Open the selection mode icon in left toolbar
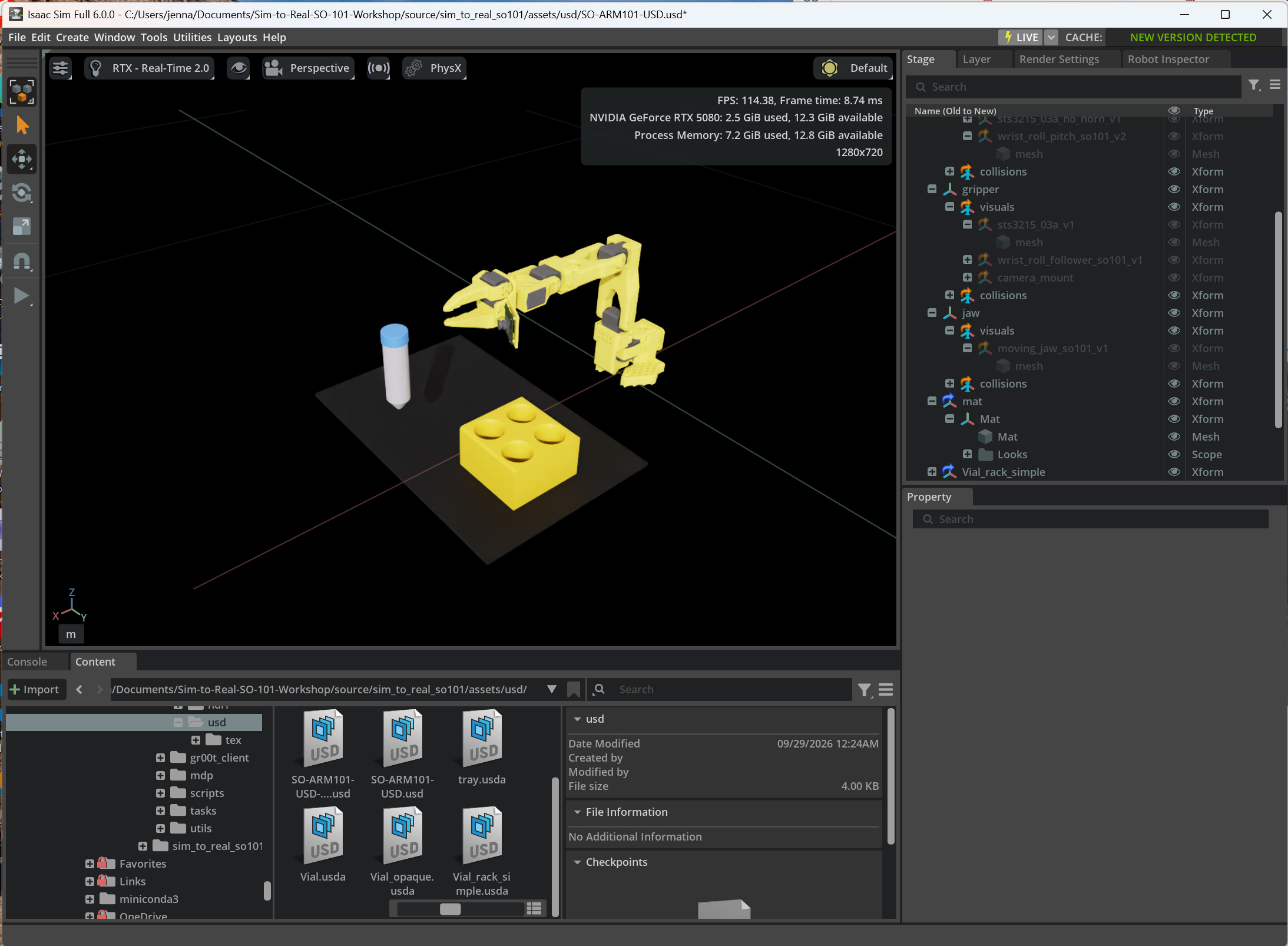 pyautogui.click(x=22, y=92)
